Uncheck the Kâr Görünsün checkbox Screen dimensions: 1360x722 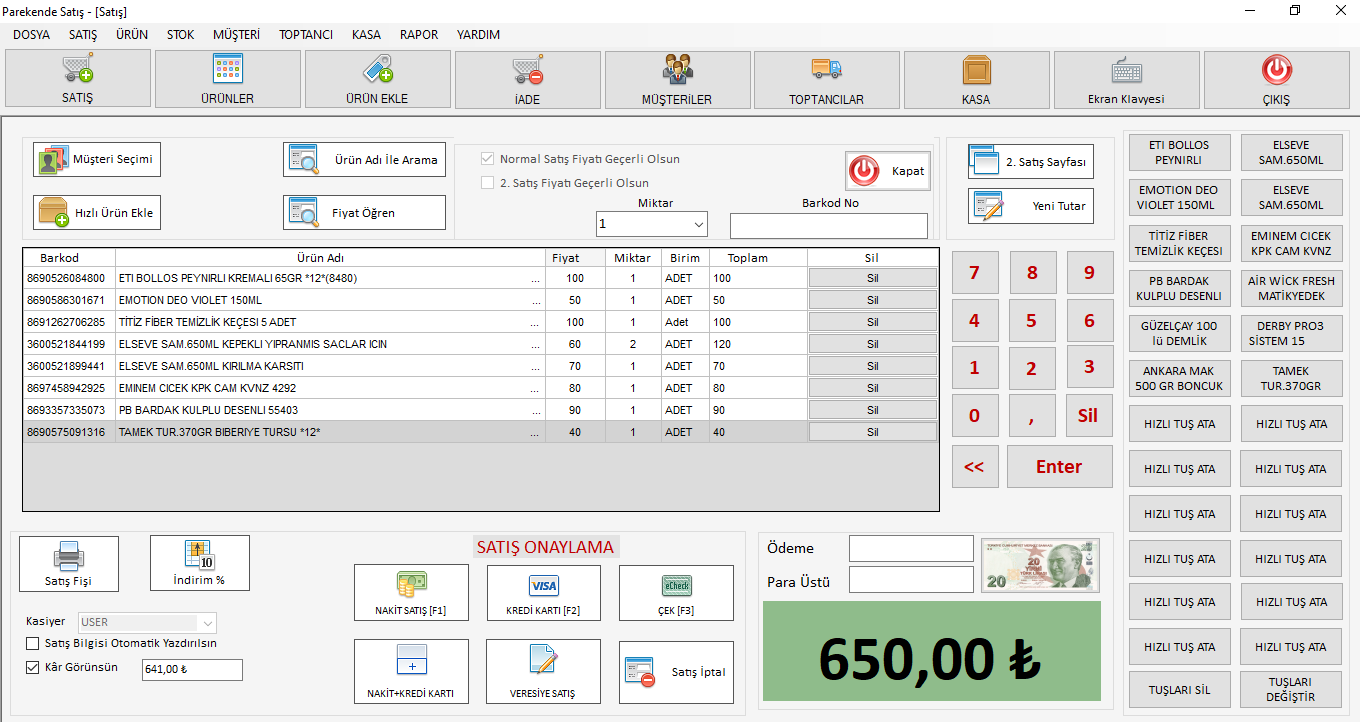pyautogui.click(x=33, y=668)
